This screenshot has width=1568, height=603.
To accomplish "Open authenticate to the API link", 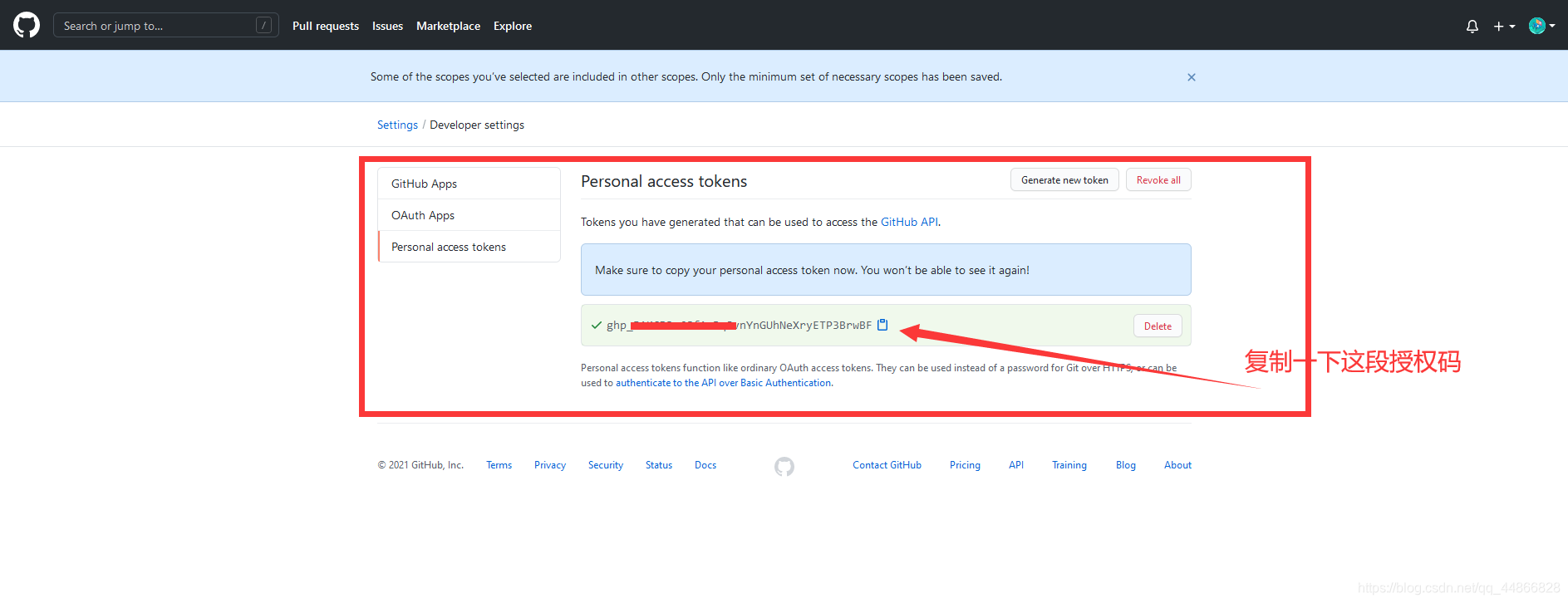I will (724, 383).
